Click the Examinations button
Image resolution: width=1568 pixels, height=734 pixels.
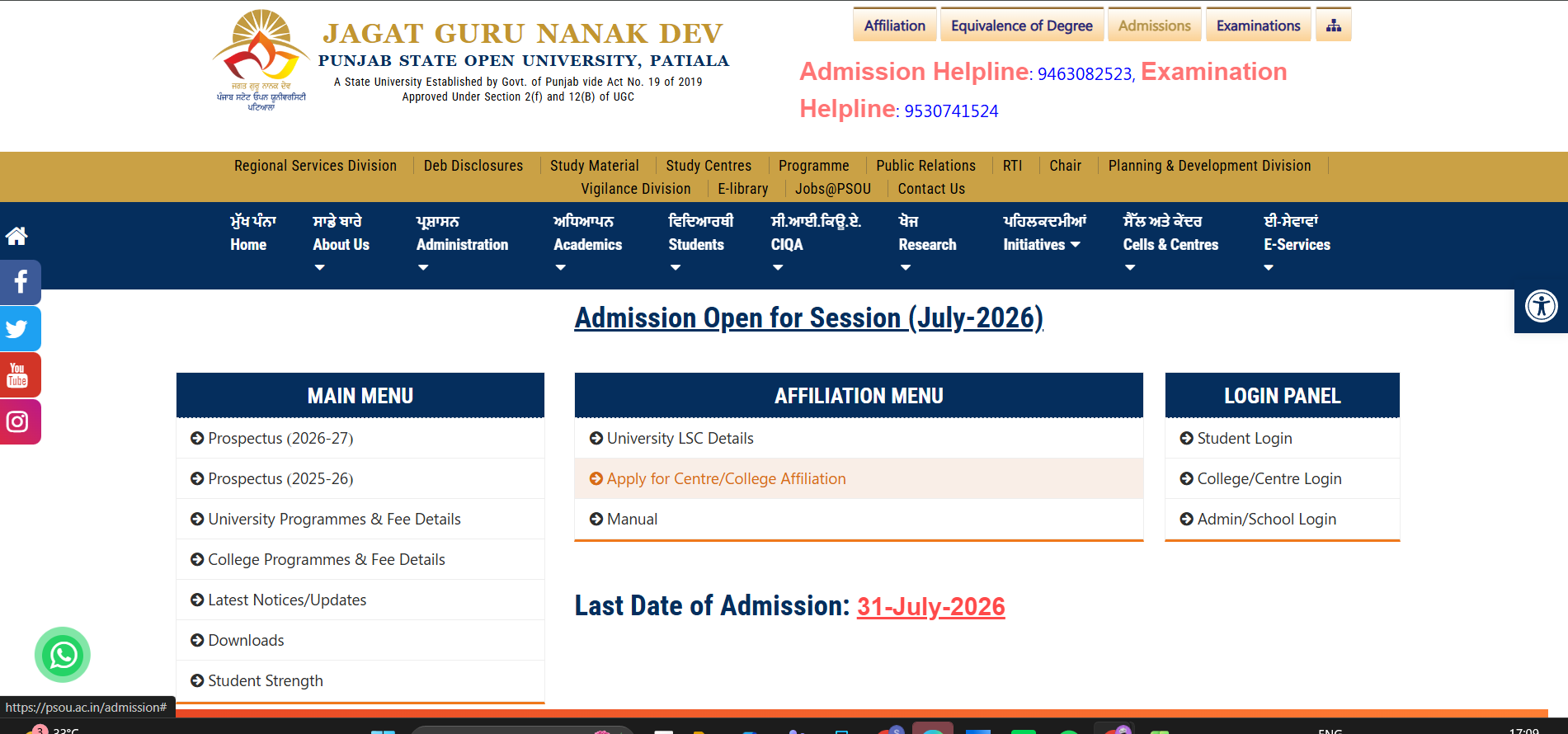click(x=1258, y=26)
